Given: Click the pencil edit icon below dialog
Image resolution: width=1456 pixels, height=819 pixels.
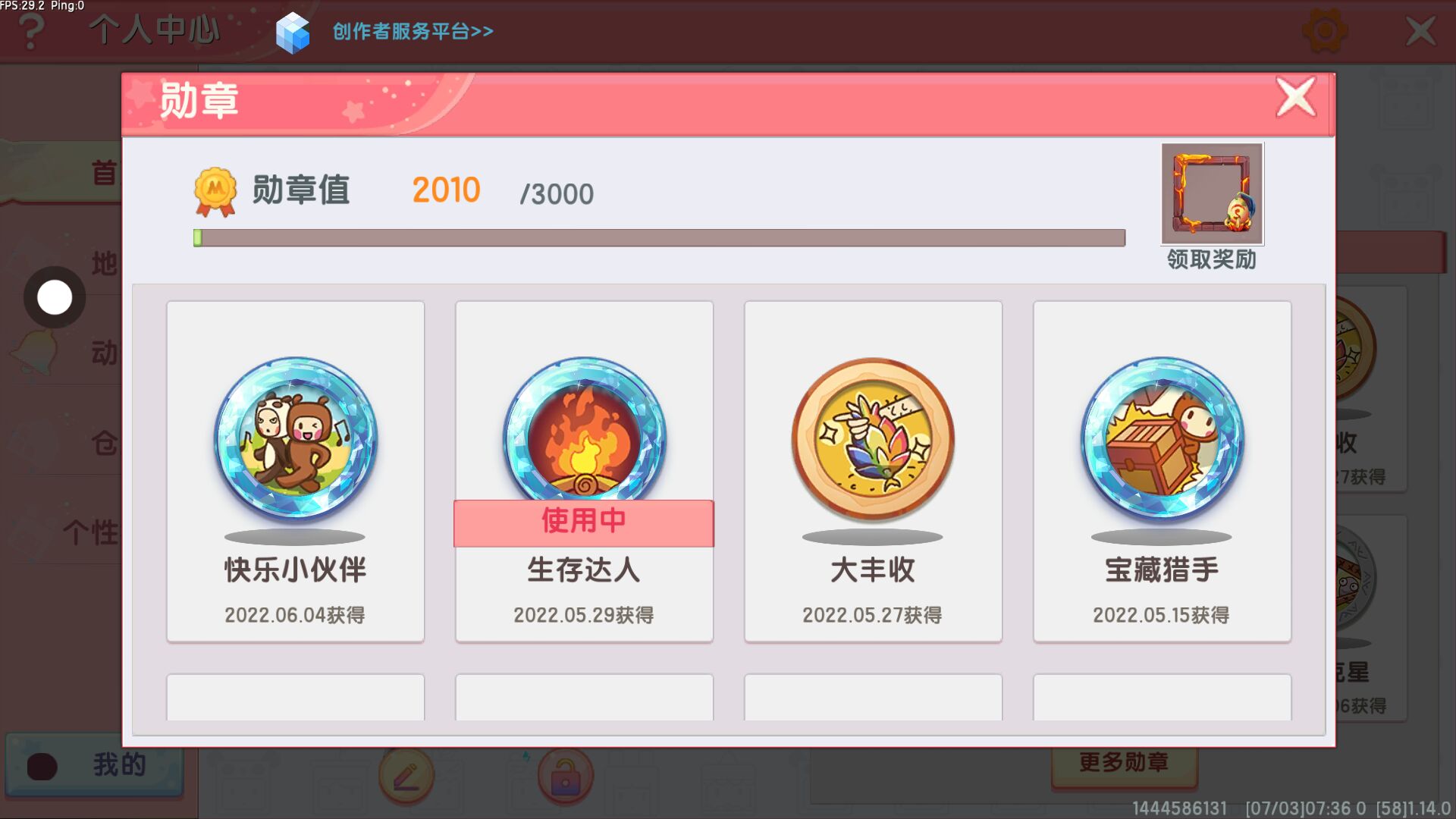Looking at the screenshot, I should [406, 777].
